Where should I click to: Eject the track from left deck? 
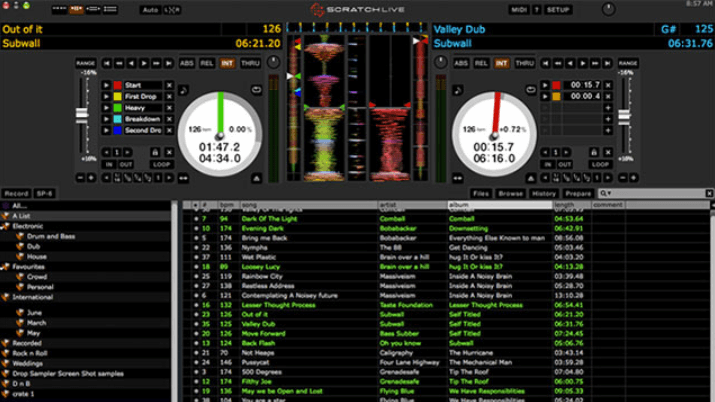(x=256, y=178)
